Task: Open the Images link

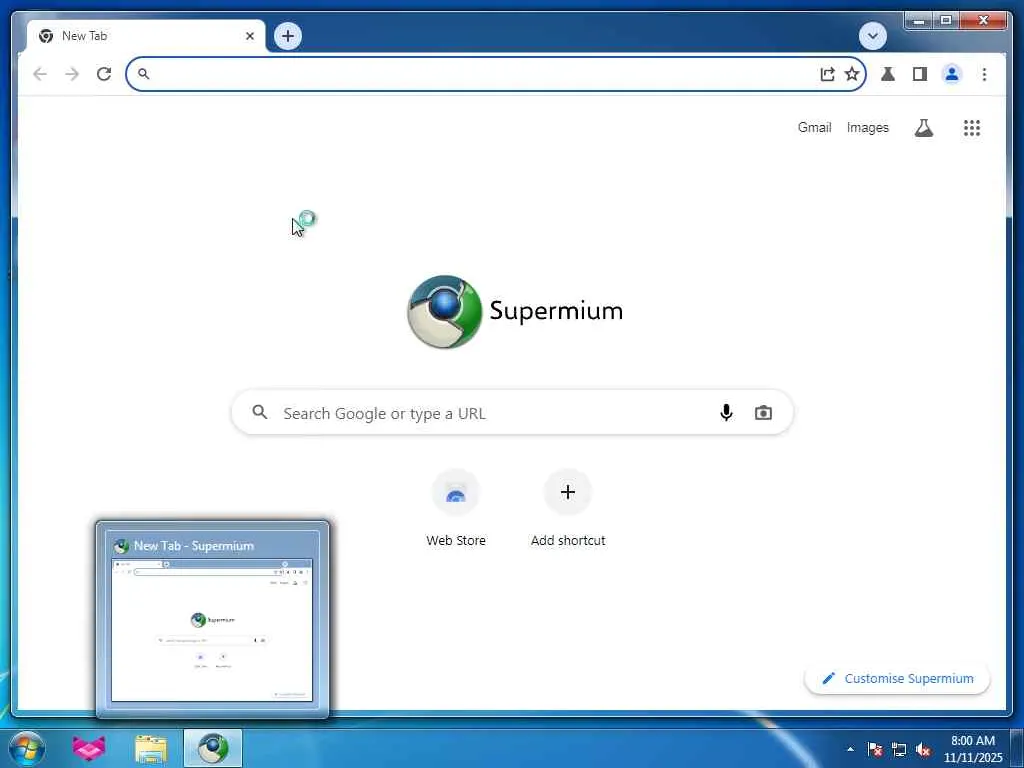Action: pos(867,127)
